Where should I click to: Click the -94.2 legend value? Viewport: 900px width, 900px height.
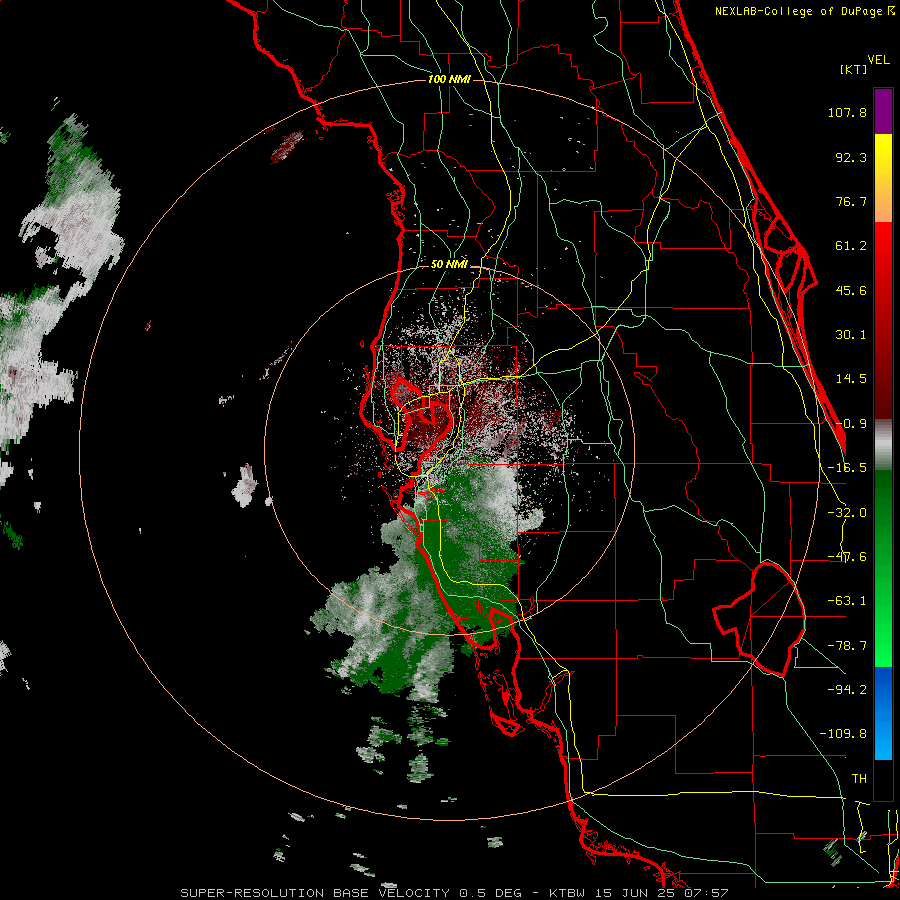(847, 690)
